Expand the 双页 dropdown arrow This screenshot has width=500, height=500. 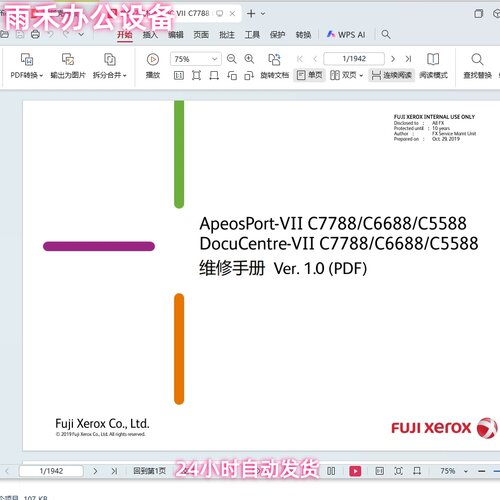[361, 76]
